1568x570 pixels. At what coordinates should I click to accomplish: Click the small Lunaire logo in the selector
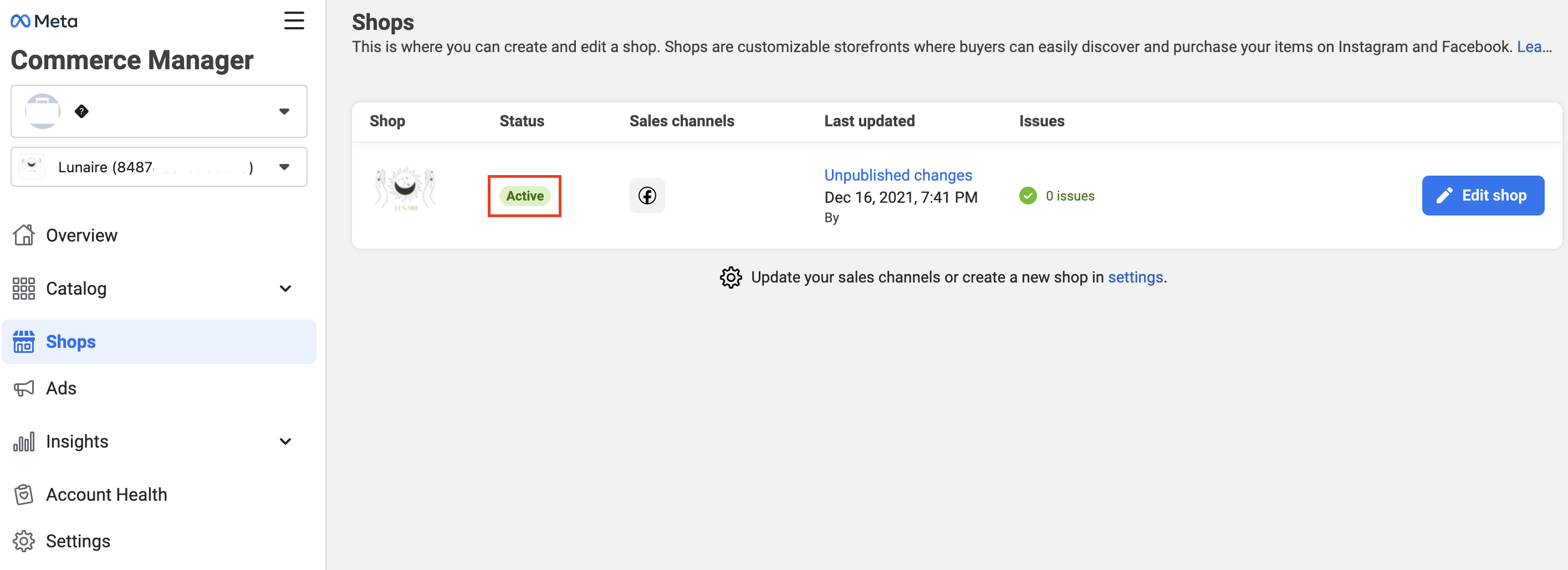(x=32, y=167)
